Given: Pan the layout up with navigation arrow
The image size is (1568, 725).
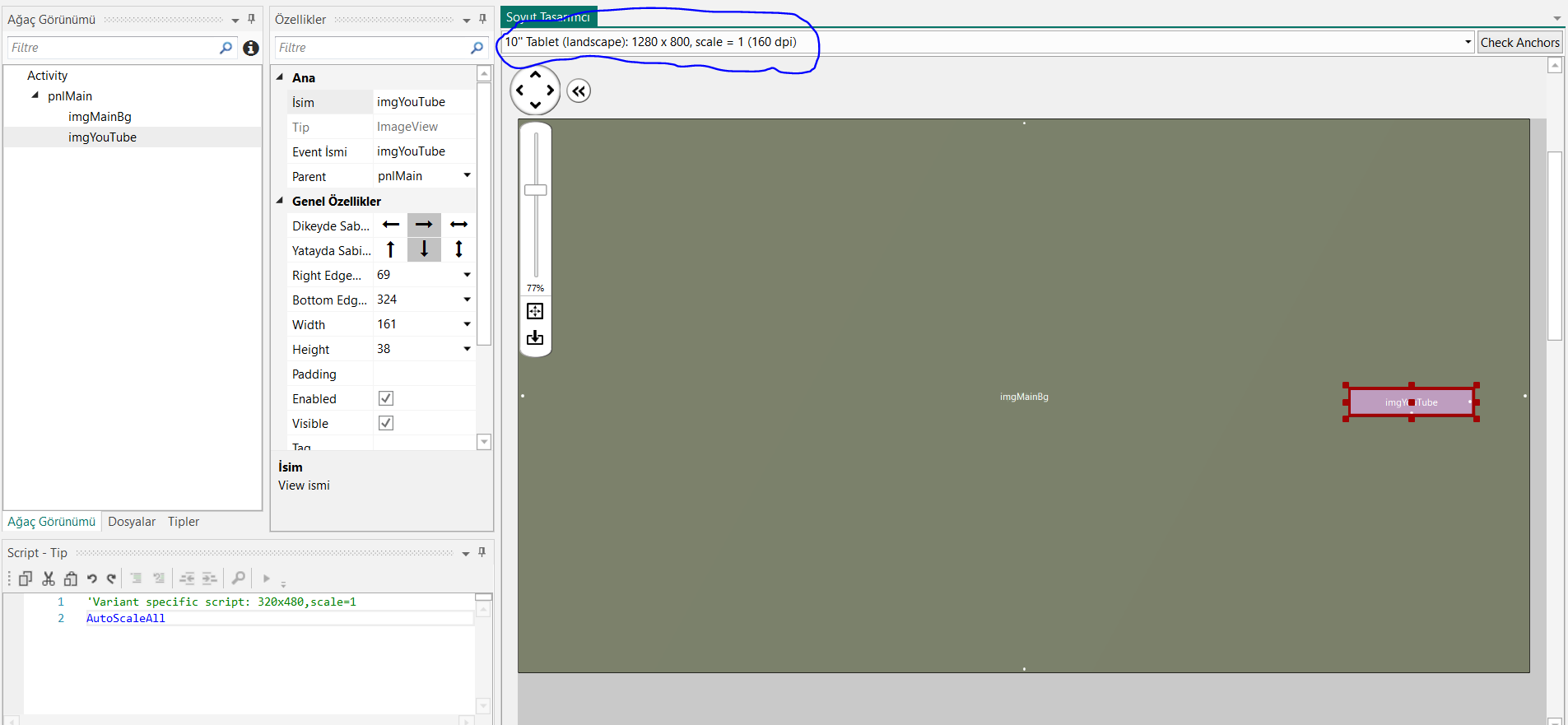Looking at the screenshot, I should [x=535, y=75].
